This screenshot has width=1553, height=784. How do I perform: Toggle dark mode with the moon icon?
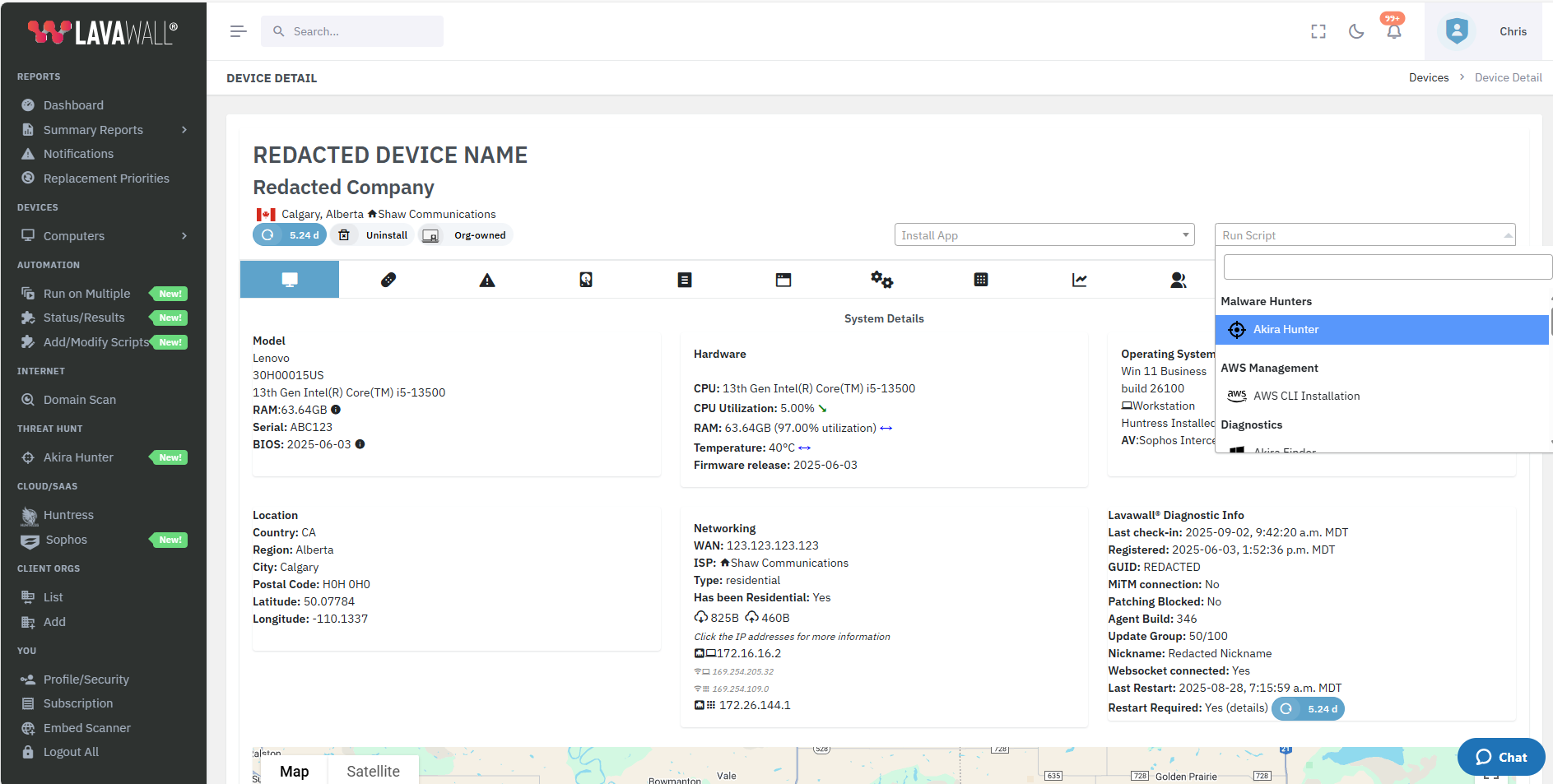click(1356, 31)
